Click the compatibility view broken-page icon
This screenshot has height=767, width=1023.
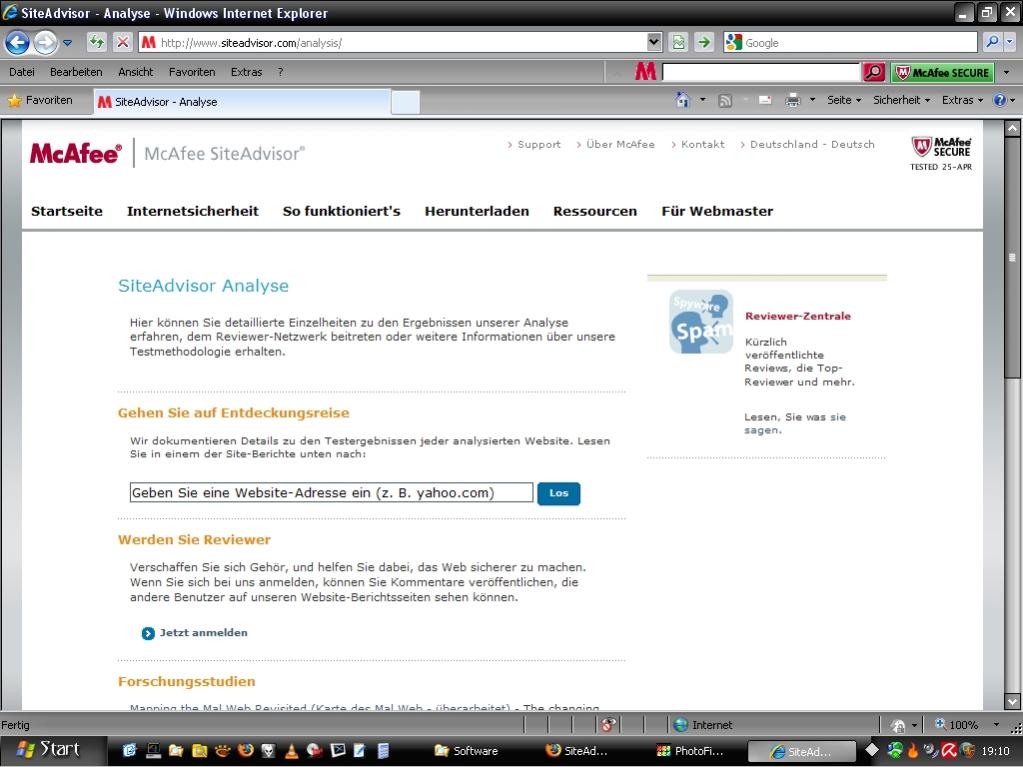pos(679,42)
